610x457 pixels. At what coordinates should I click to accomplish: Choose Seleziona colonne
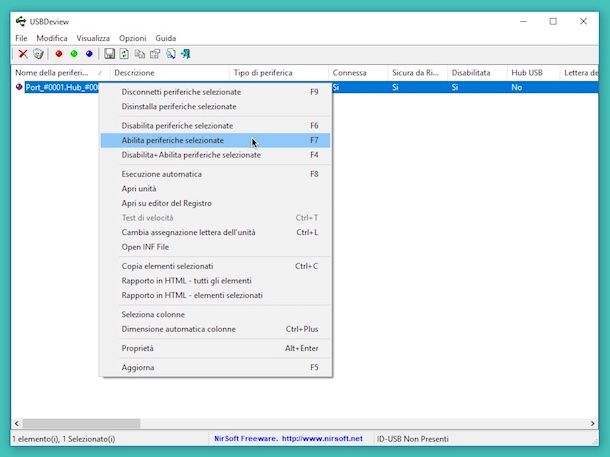click(x=216, y=314)
